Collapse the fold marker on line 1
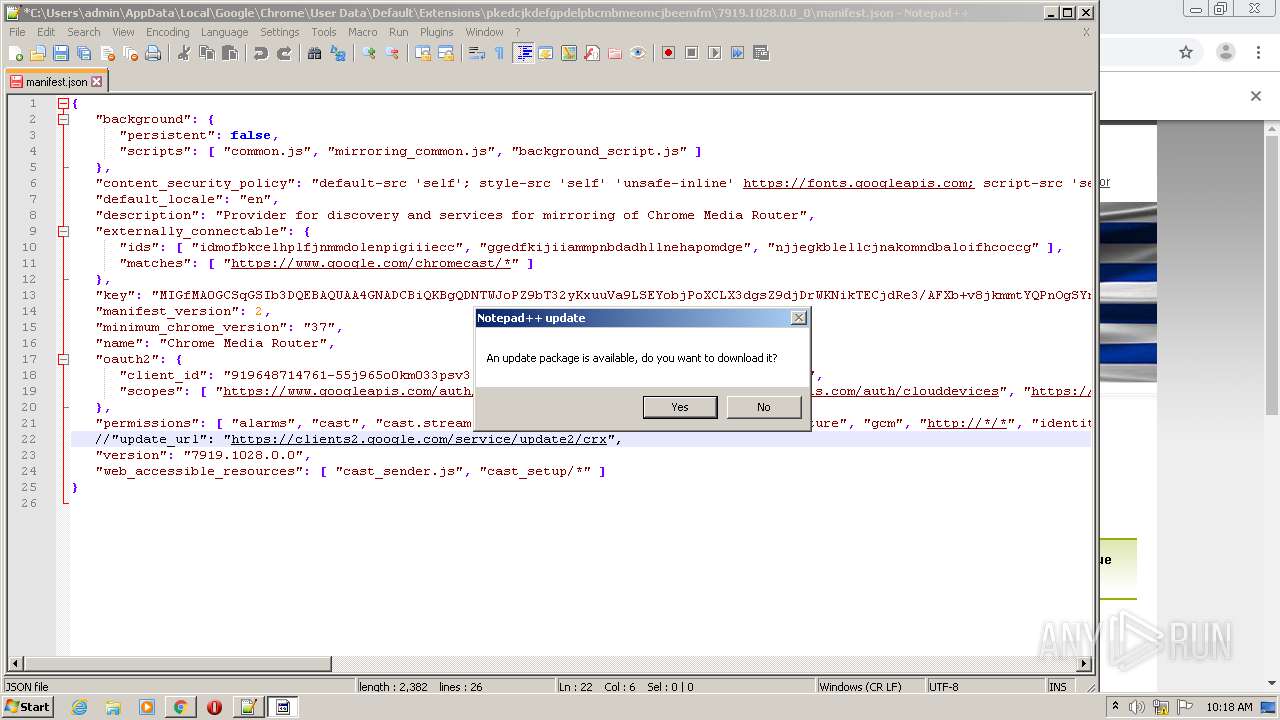 click(x=63, y=103)
